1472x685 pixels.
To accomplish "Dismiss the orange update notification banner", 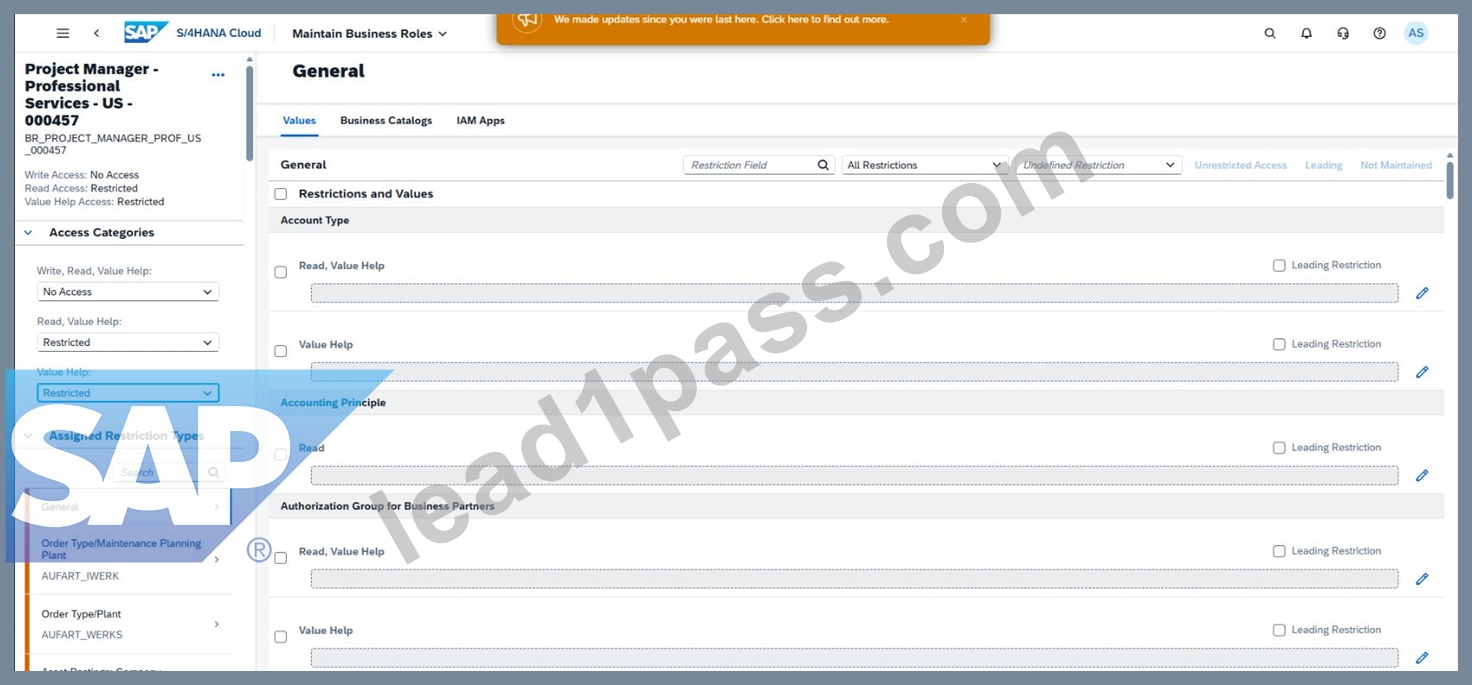I will 964,20.
